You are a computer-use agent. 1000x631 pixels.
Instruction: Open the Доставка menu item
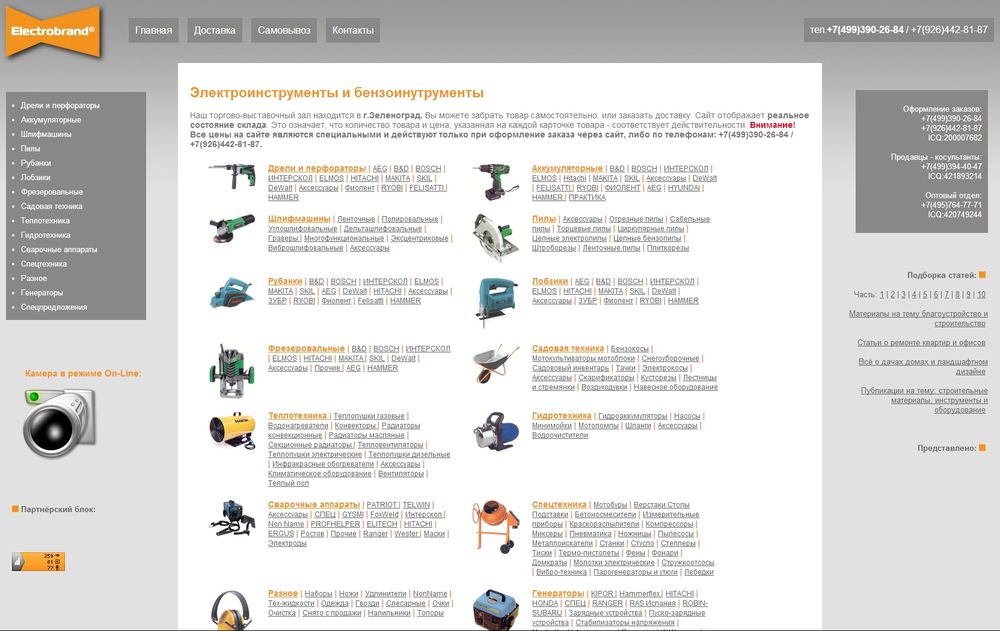[214, 30]
